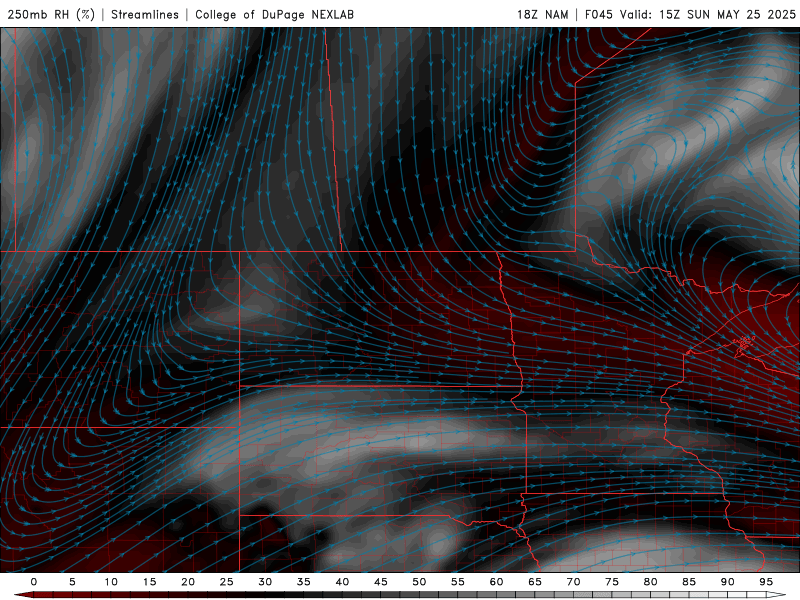Click the 85 tick label on the color scale

tap(689, 582)
